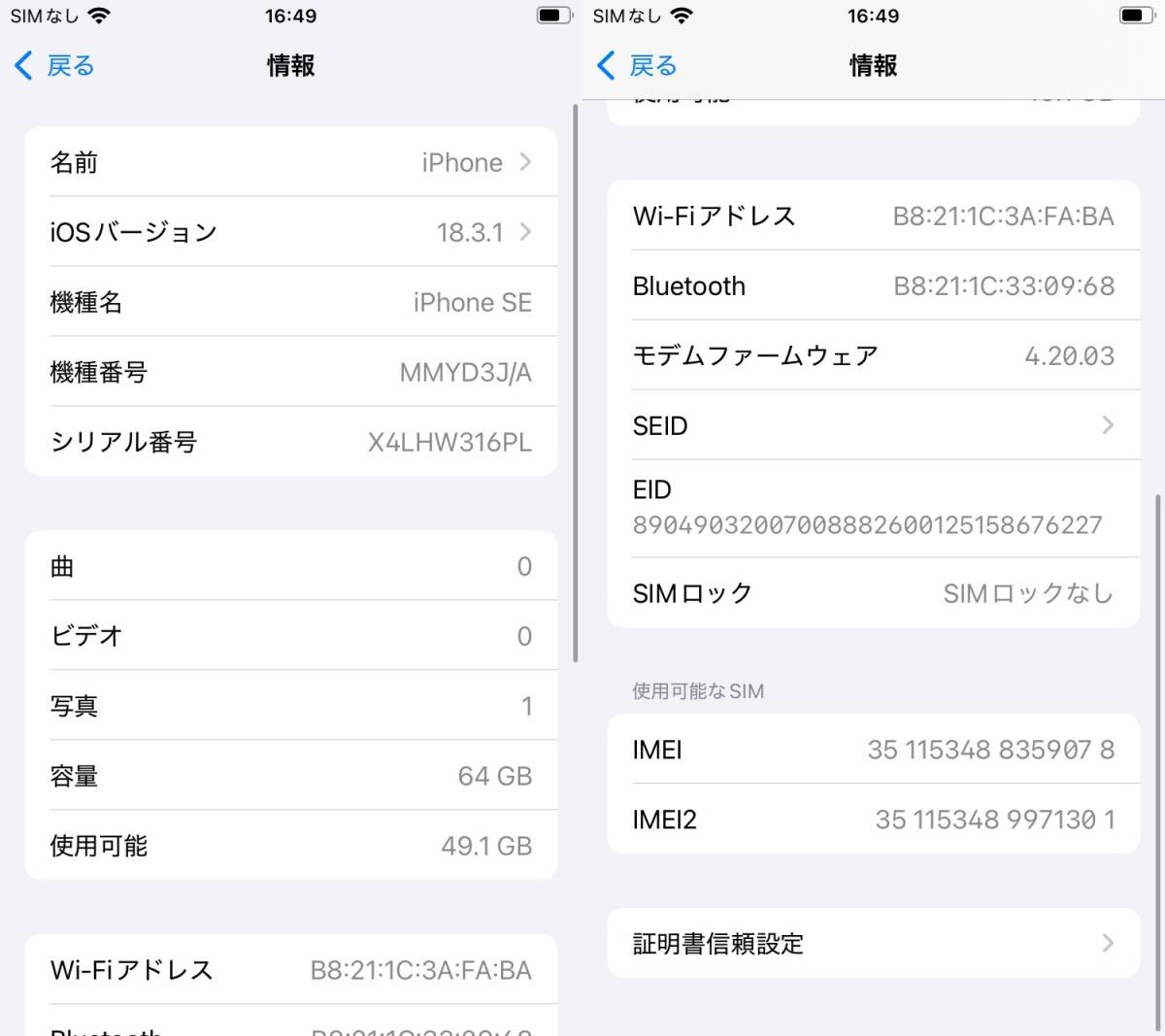Viewport: 1165px width, 1036px height.
Task: Tap serial number X4LHW316PL
Action: (450, 442)
